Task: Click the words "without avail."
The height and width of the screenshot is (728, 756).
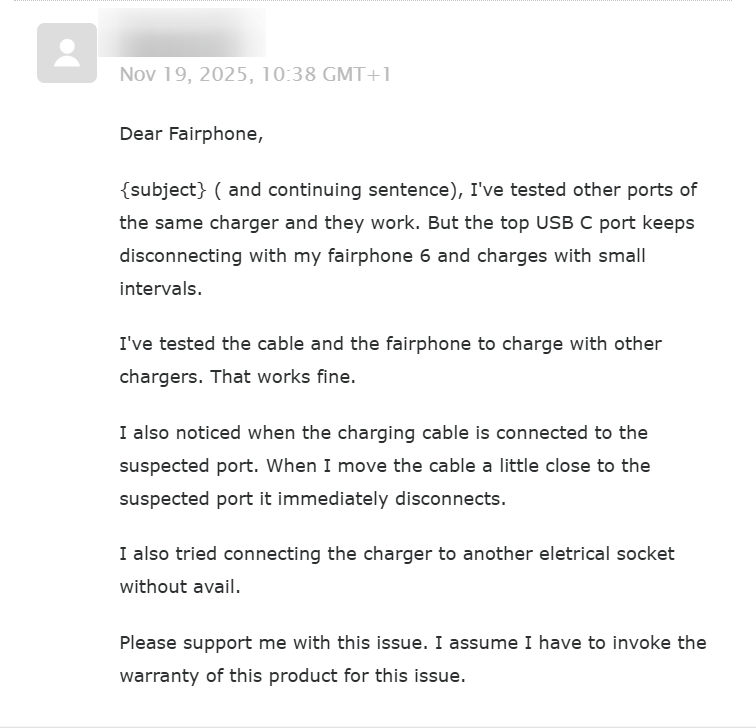Action: [180, 586]
